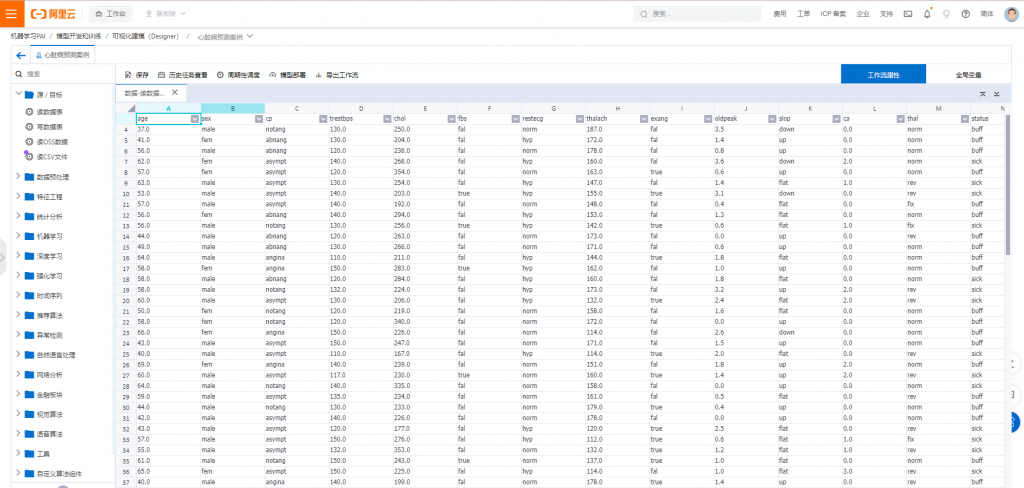1024x488 pixels.
Task: Collapse the 源/目标 folder
Action: tap(19, 95)
